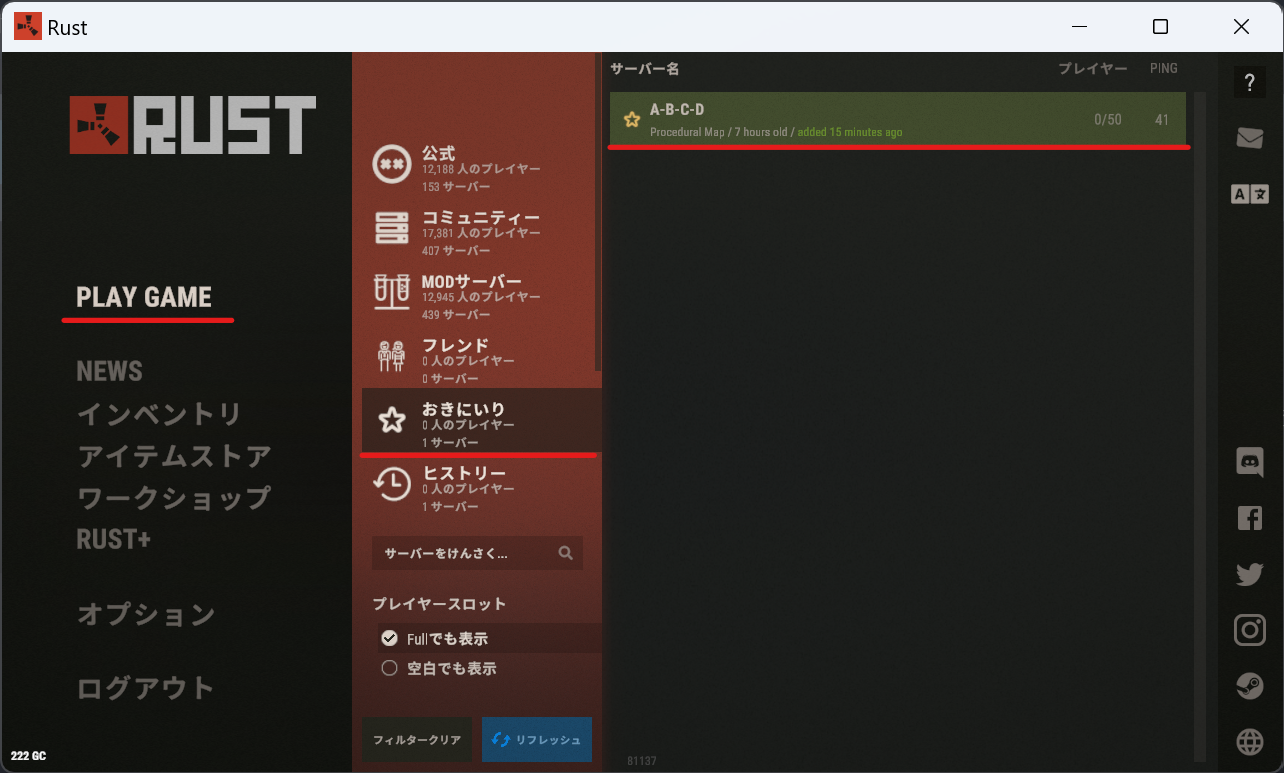The image size is (1284, 773).
Task: Select the 公式 servers category icon
Action: tap(392, 164)
